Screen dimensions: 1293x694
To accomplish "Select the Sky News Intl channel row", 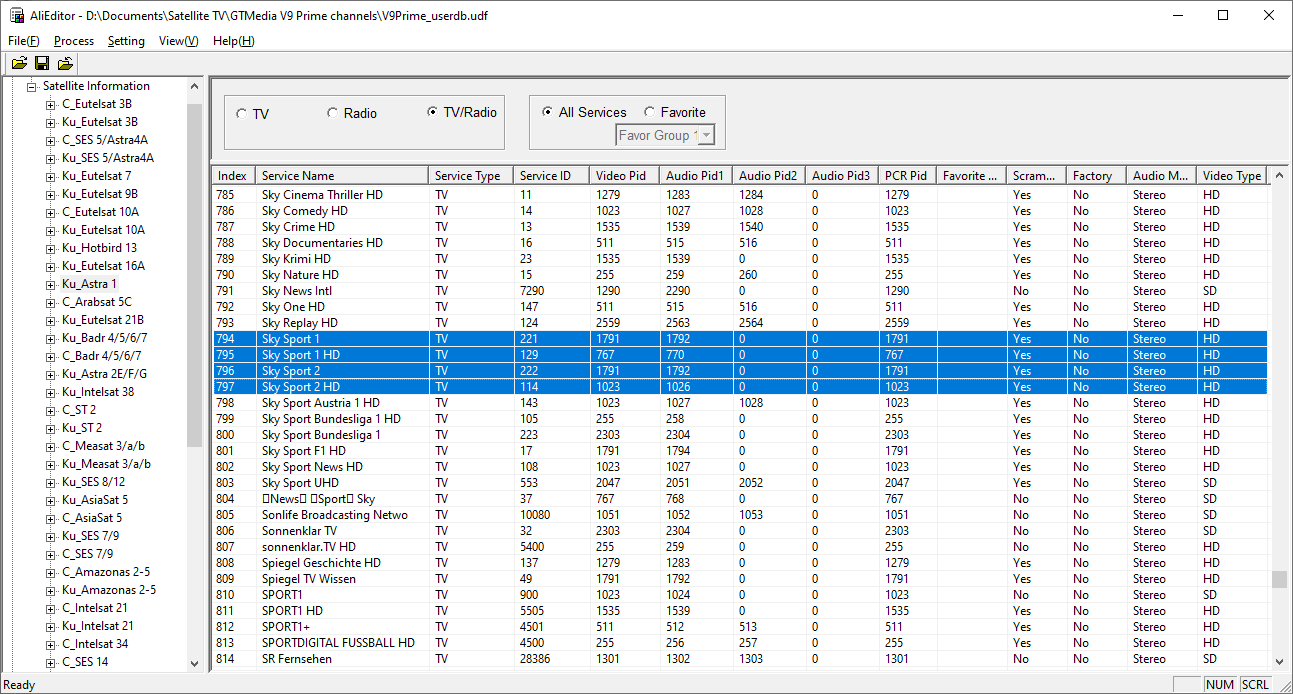I will [x=740, y=291].
